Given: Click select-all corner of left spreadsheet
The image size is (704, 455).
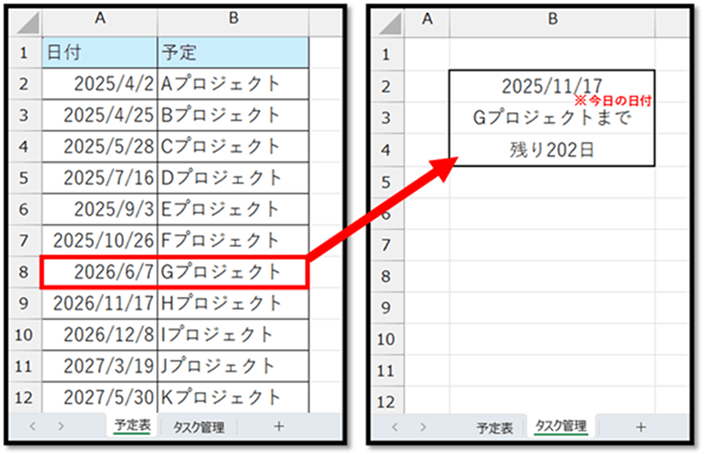Looking at the screenshot, I should 24,18.
